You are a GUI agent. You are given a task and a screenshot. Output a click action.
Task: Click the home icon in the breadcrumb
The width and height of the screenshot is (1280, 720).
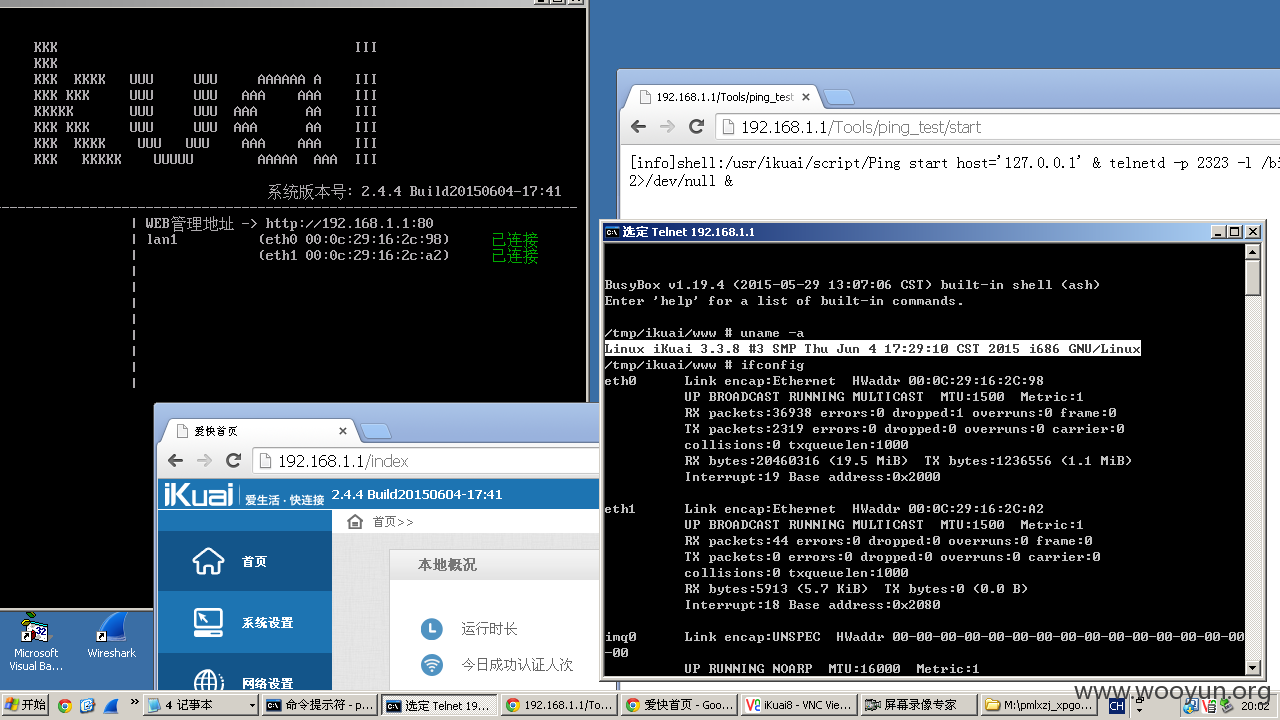[x=355, y=521]
